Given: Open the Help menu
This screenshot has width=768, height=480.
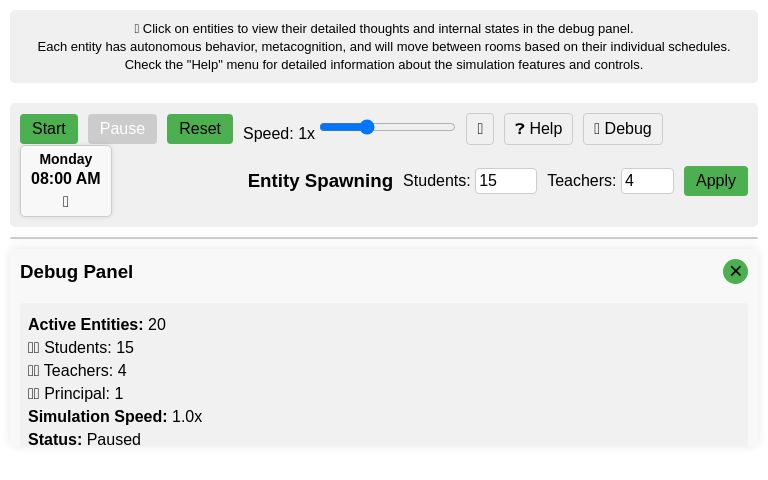Looking at the screenshot, I should coord(538,129).
